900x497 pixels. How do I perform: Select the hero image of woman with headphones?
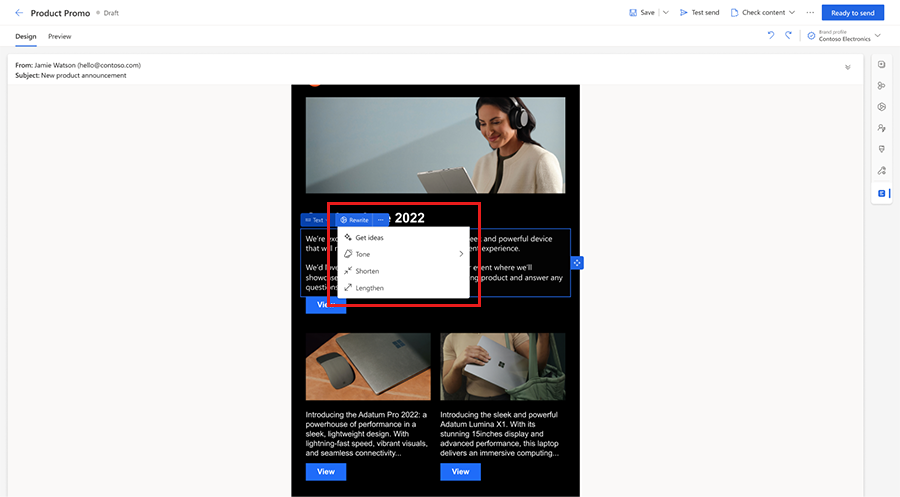point(435,145)
